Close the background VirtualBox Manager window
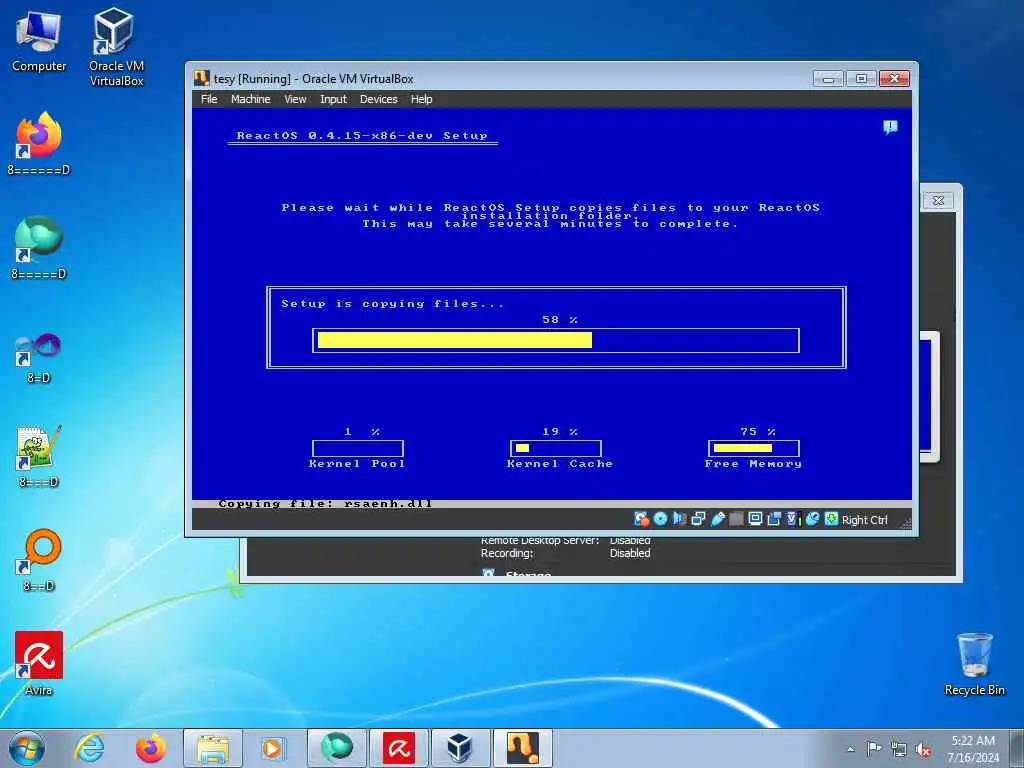 point(938,200)
